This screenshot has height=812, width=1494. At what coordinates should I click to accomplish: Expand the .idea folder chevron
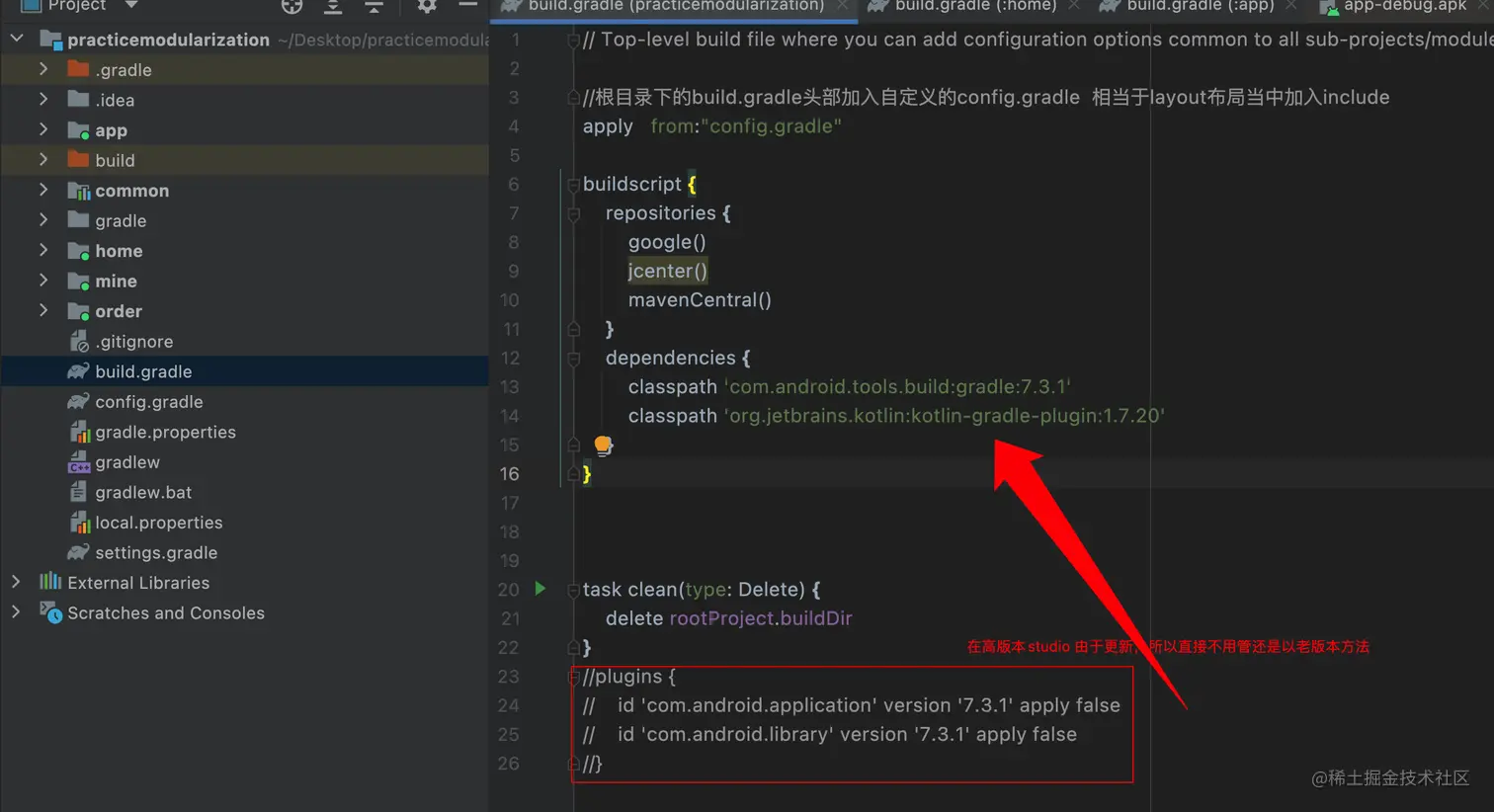pos(43,99)
